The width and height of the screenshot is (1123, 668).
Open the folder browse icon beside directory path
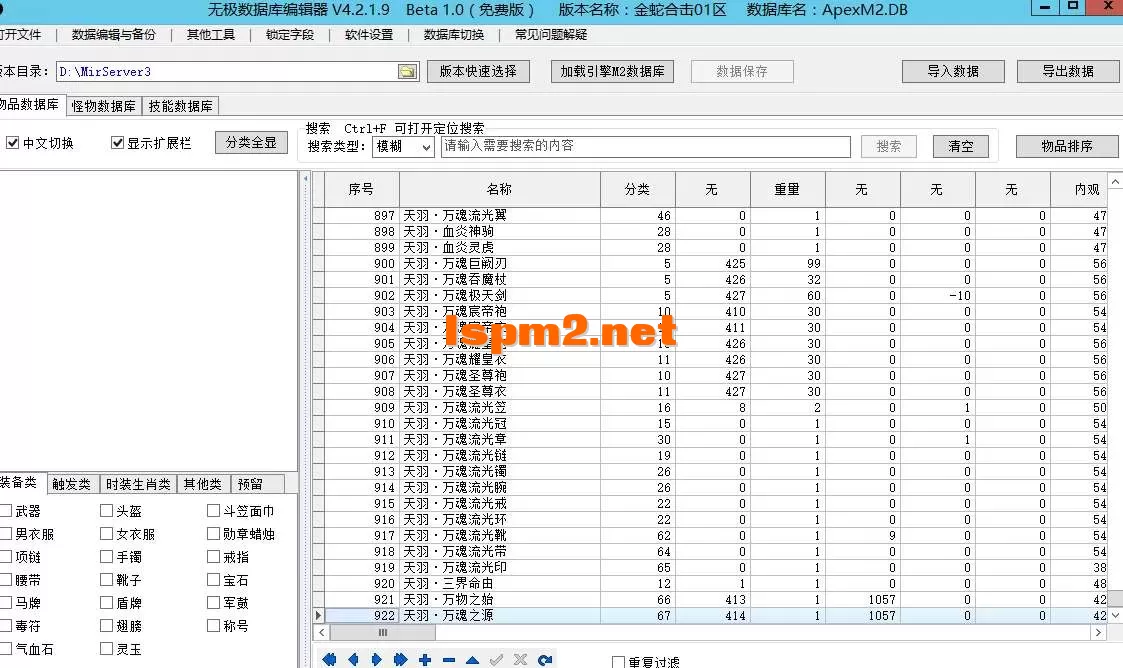point(406,71)
